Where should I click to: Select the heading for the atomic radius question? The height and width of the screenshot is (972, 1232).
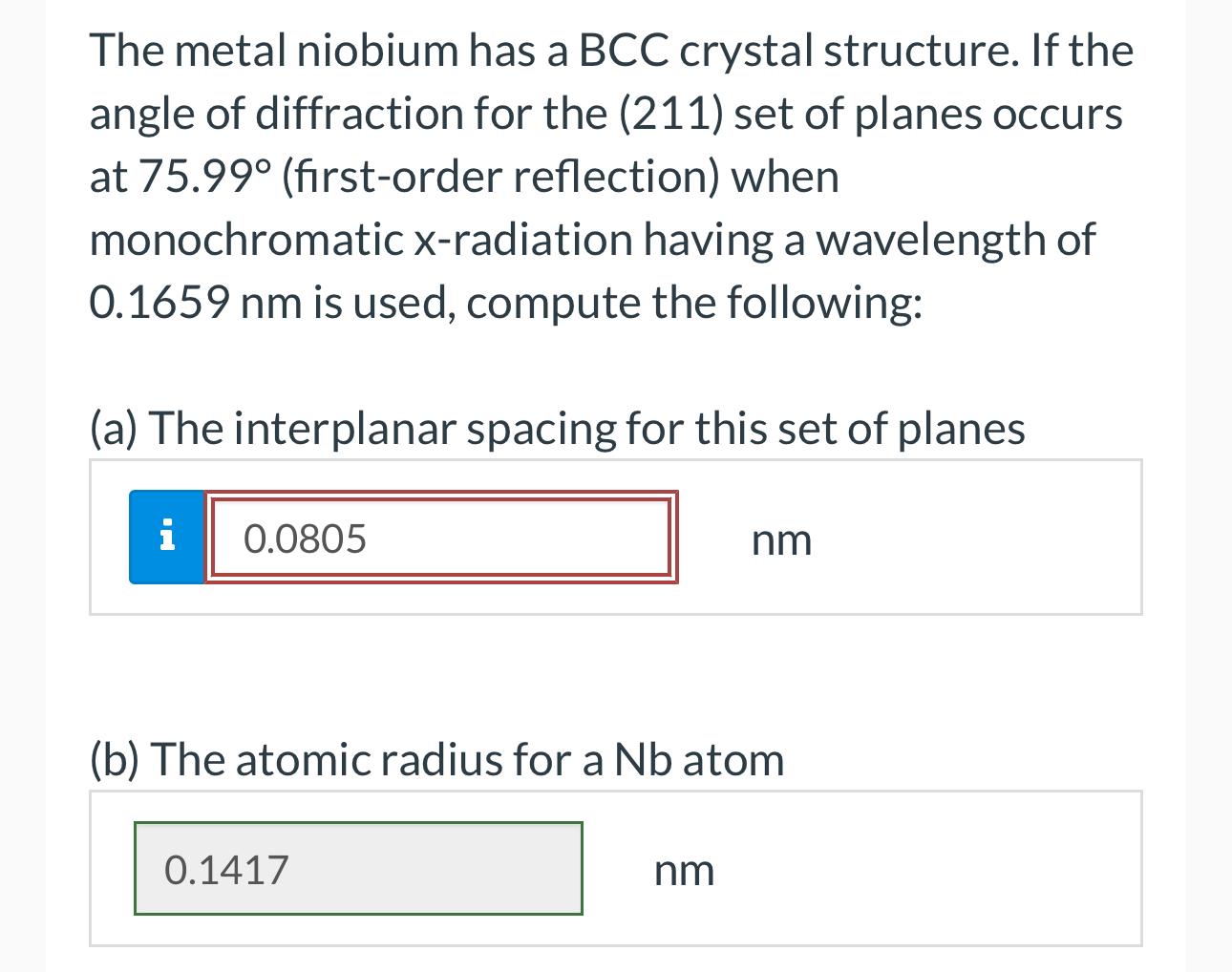coord(435,759)
